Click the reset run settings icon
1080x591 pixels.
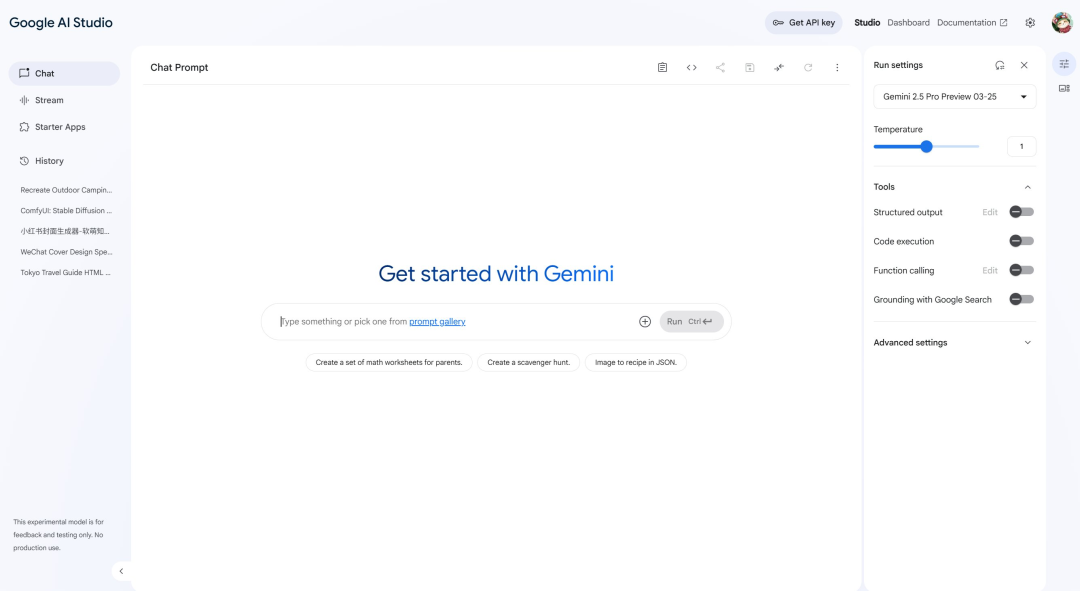(999, 65)
